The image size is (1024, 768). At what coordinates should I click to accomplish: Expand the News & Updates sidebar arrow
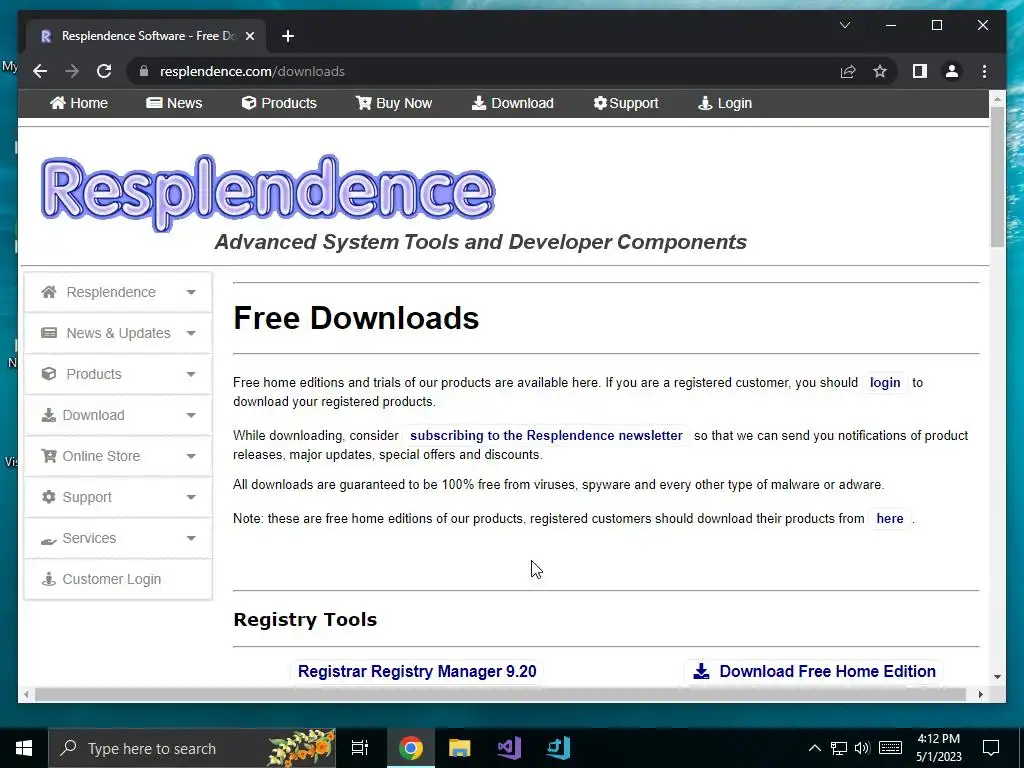(x=191, y=334)
